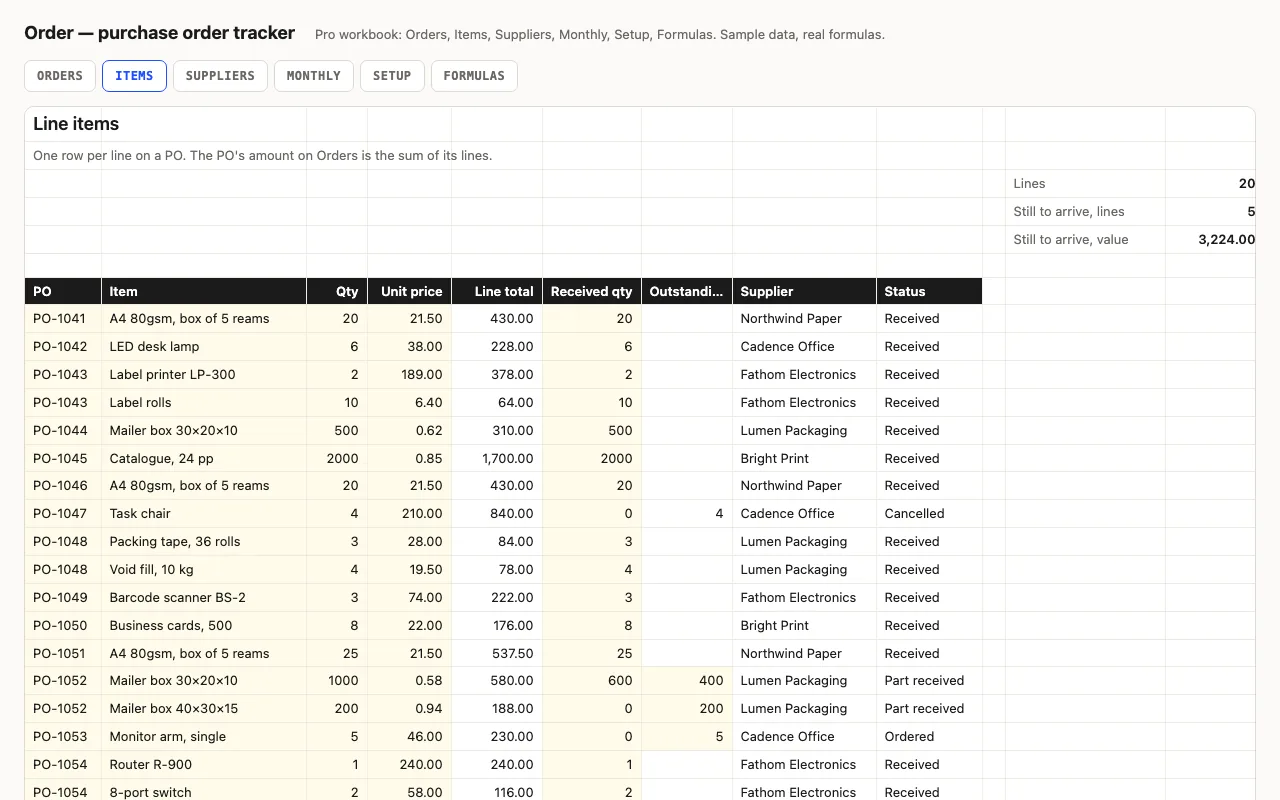Select the Label printer LP-300 cell
This screenshot has width=1280, height=800.
[x=204, y=375]
